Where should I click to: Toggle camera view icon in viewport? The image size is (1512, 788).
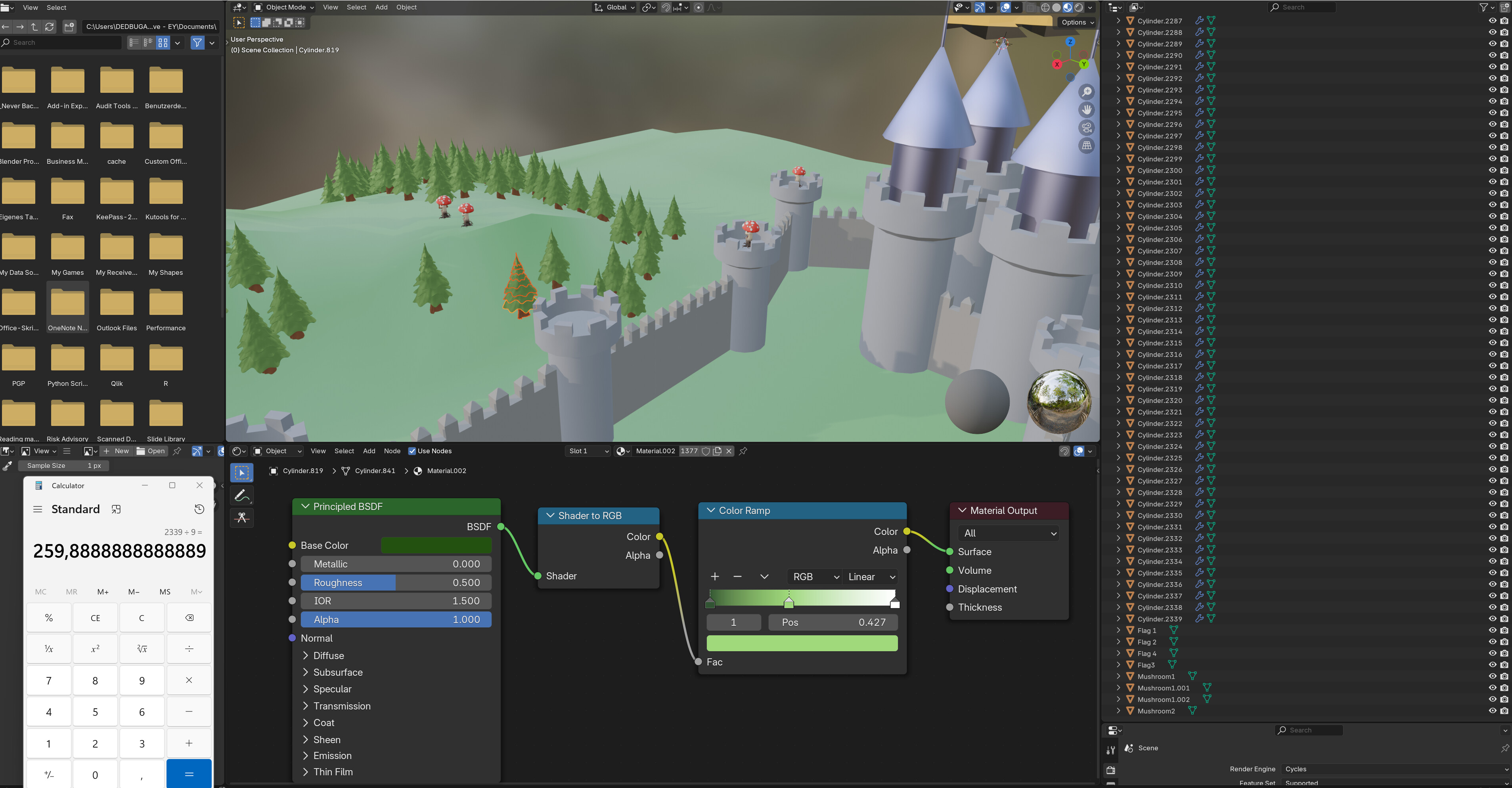point(1087,127)
